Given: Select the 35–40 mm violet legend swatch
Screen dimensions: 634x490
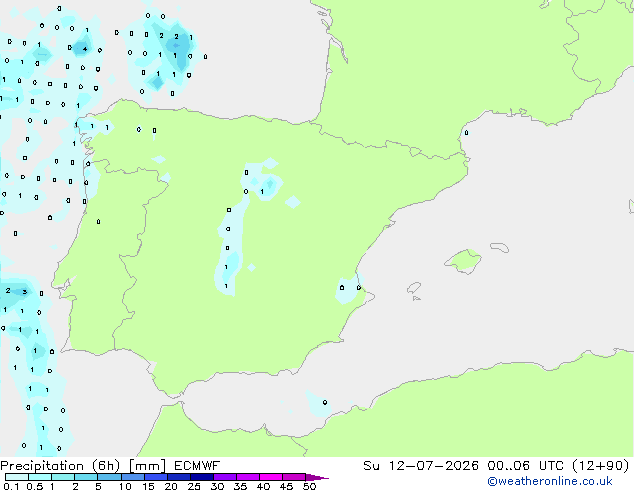Looking at the screenshot, I should [248, 477].
